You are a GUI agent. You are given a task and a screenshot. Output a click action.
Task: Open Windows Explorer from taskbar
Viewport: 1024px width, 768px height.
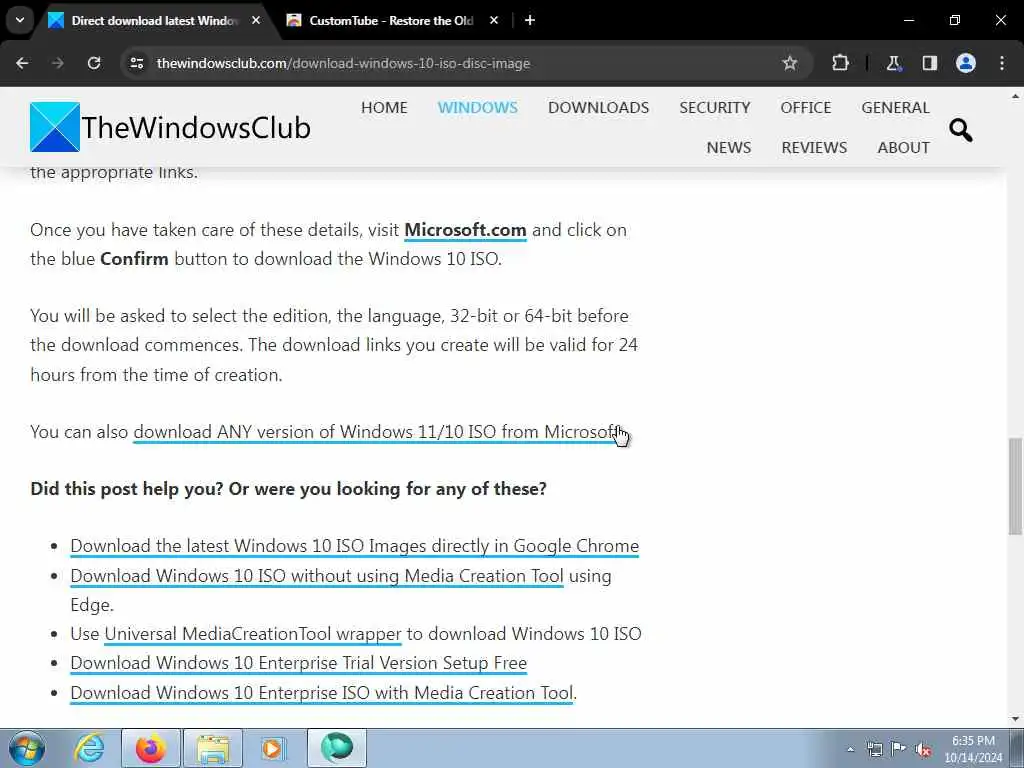point(213,748)
